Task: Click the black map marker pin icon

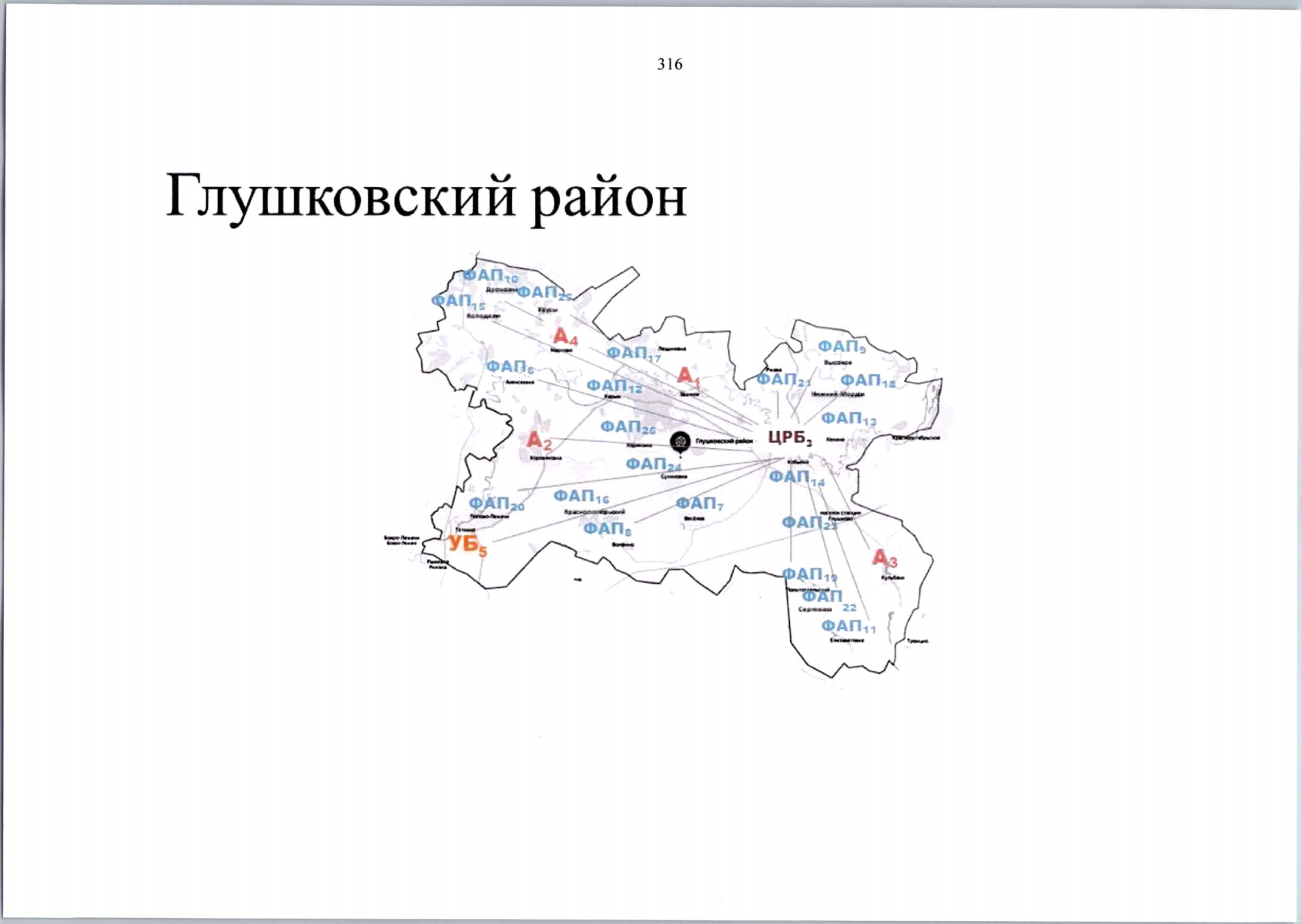Action: pyautogui.click(x=680, y=441)
